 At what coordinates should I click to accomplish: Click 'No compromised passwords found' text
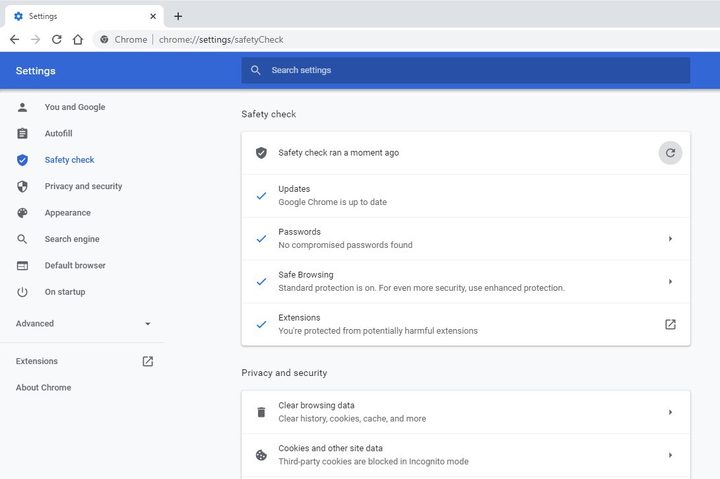point(345,245)
